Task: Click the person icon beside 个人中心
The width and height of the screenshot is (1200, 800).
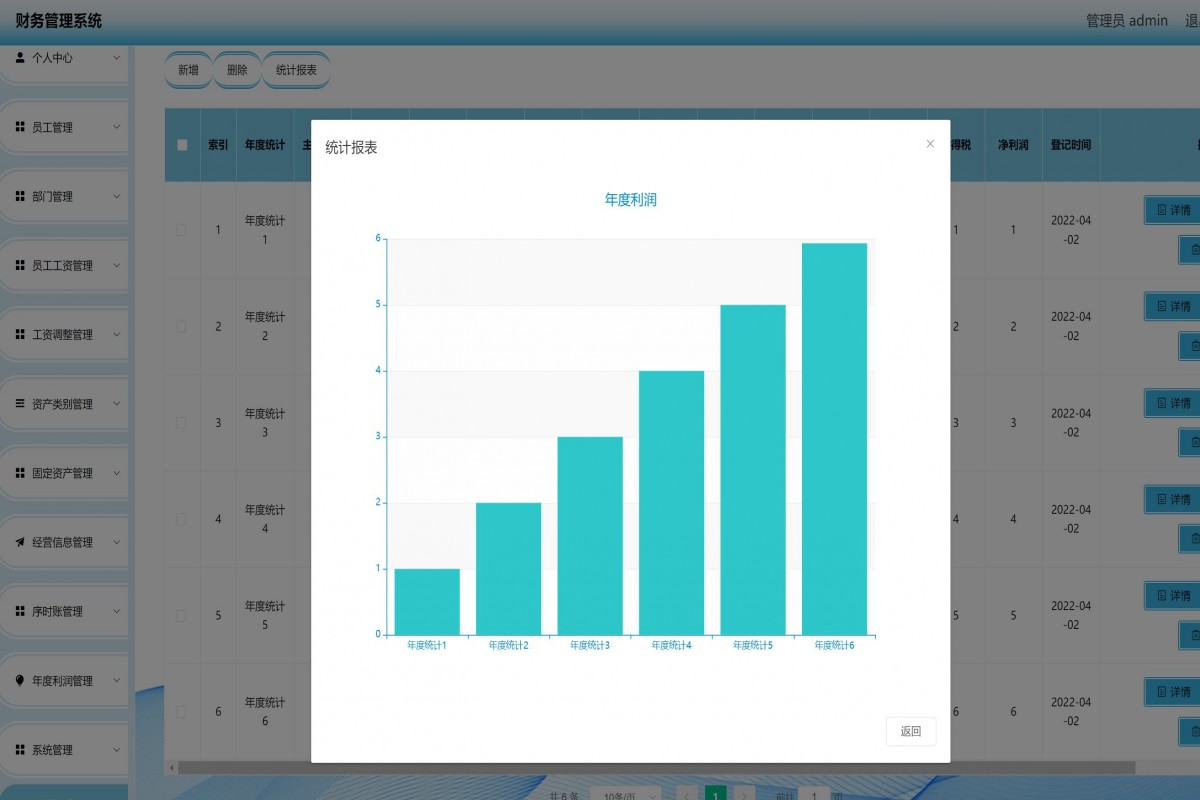Action: [x=20, y=58]
